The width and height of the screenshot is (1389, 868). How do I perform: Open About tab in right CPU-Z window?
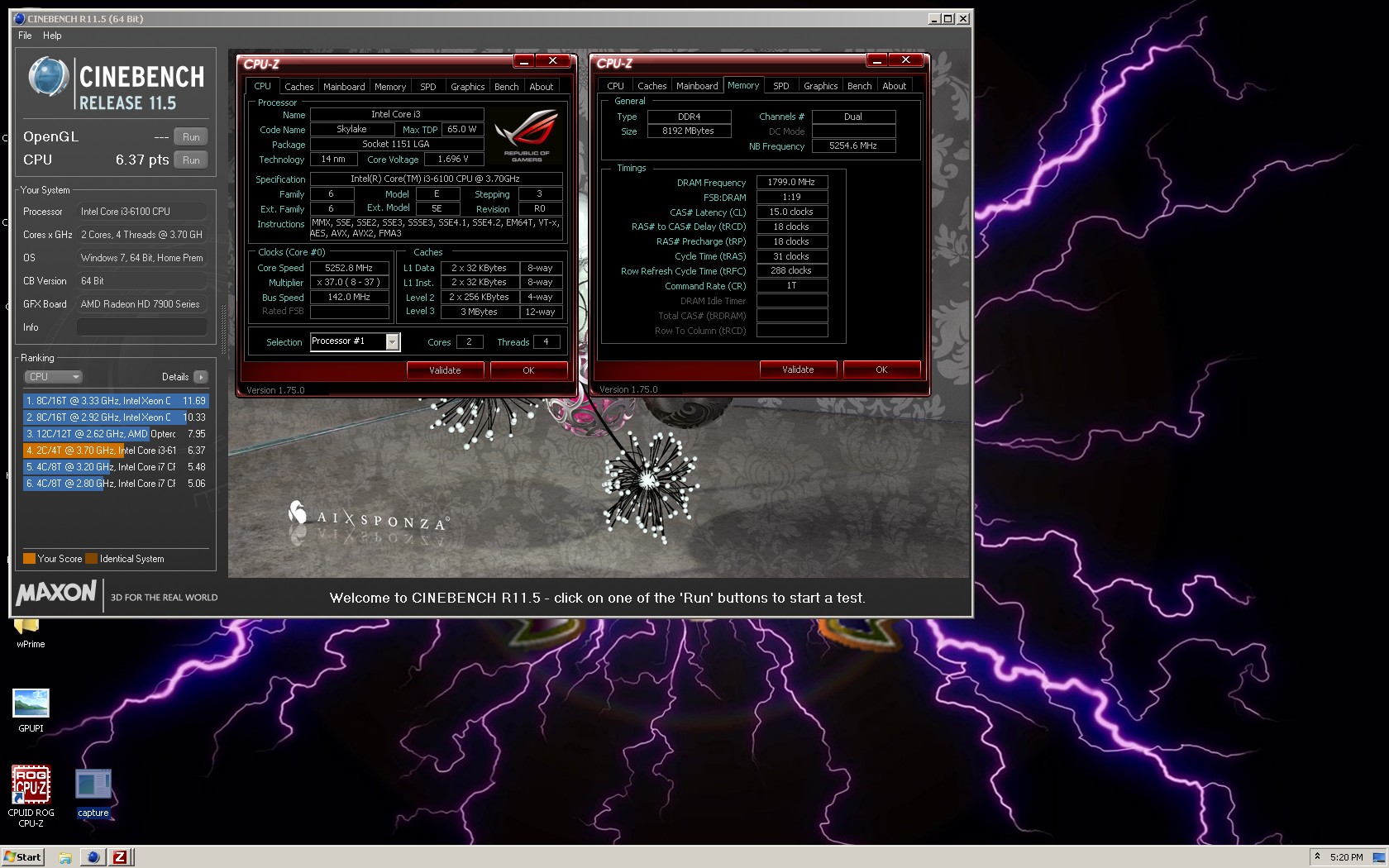pyautogui.click(x=895, y=86)
